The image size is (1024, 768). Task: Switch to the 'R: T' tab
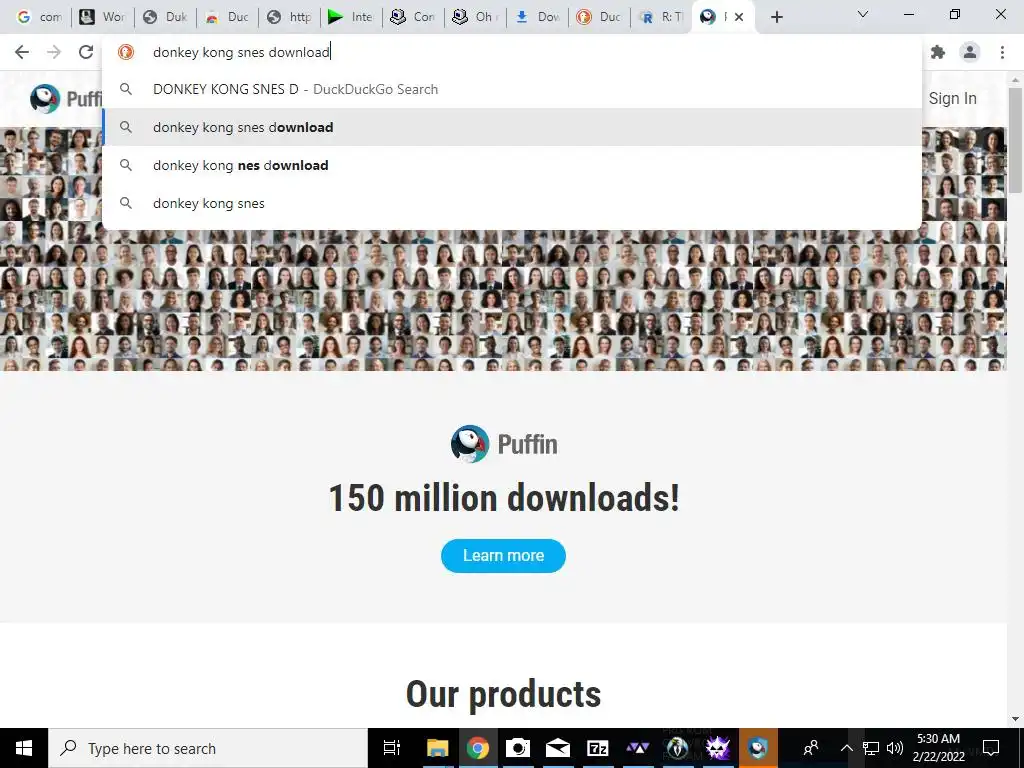(662, 17)
